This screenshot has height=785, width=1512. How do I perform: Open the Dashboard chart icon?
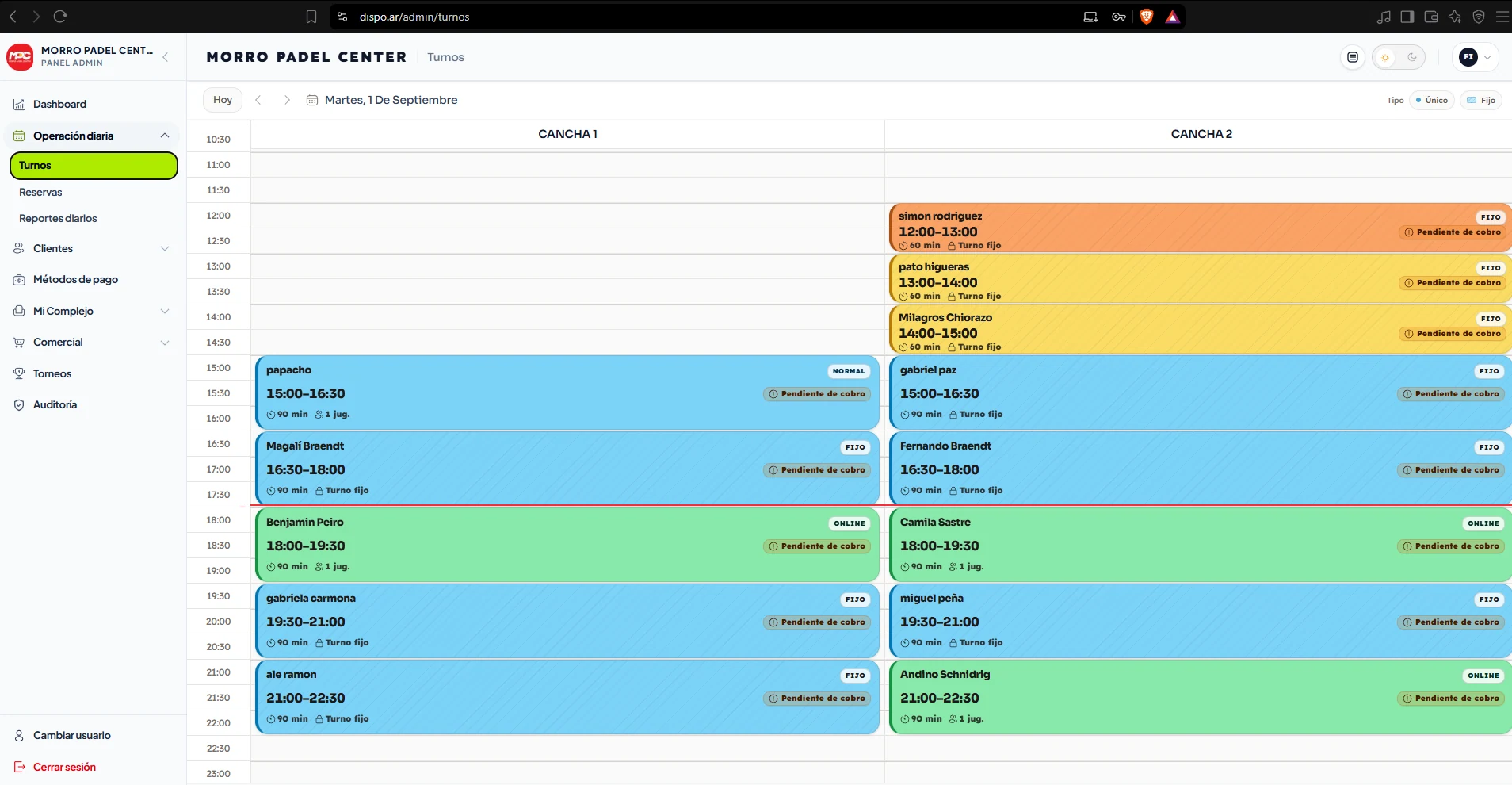click(x=19, y=105)
